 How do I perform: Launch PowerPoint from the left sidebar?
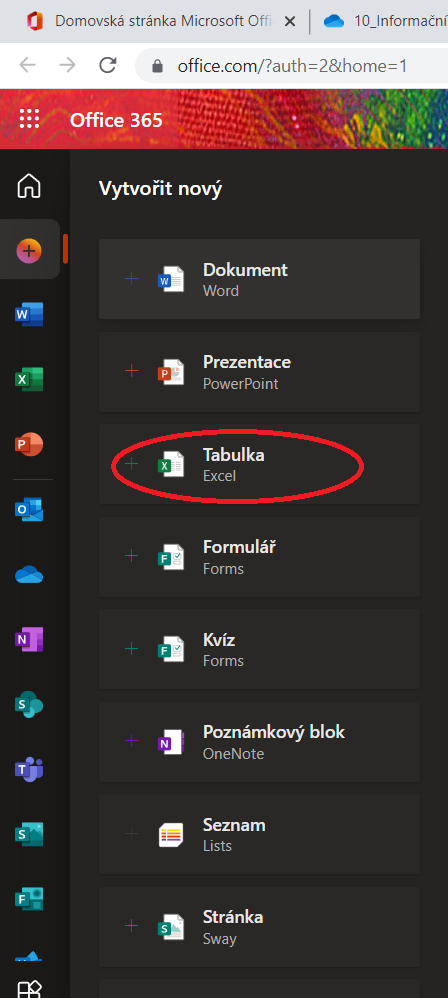29,444
